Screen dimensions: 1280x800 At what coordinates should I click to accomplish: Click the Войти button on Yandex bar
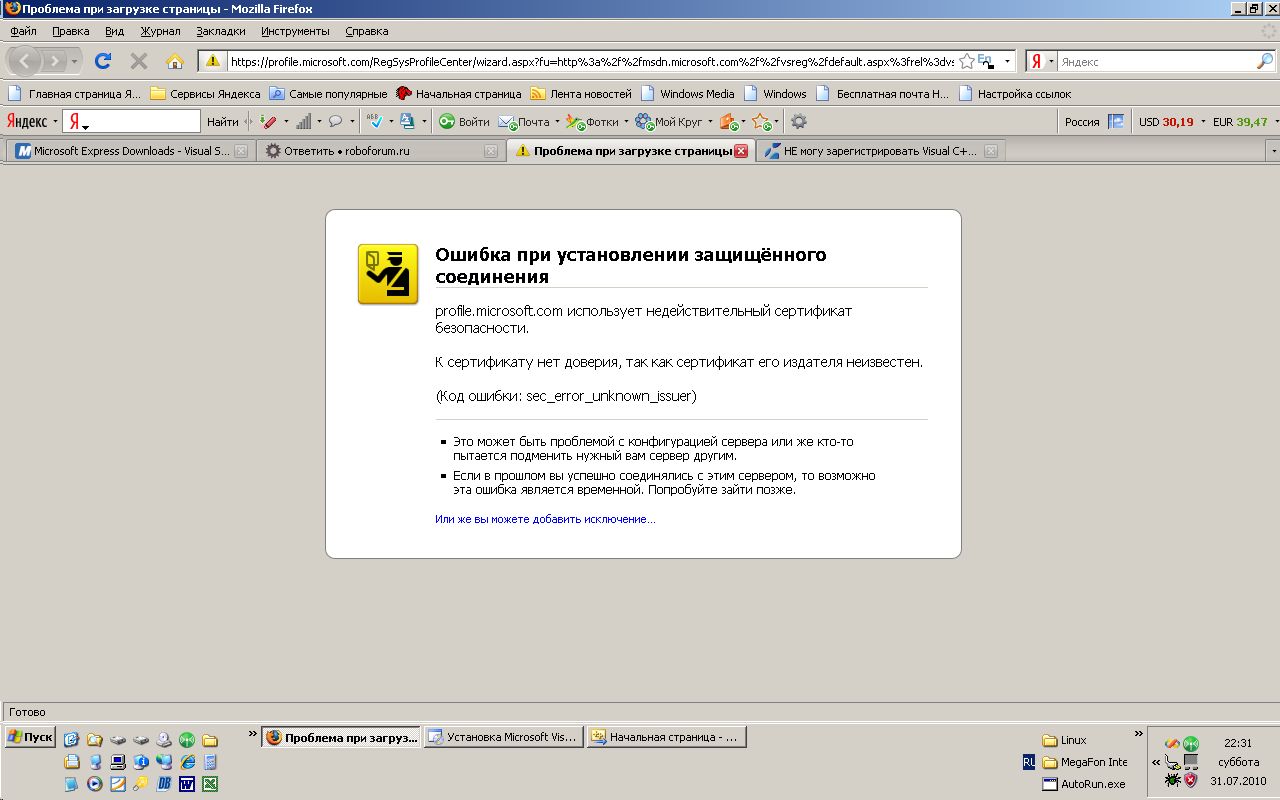coord(464,122)
